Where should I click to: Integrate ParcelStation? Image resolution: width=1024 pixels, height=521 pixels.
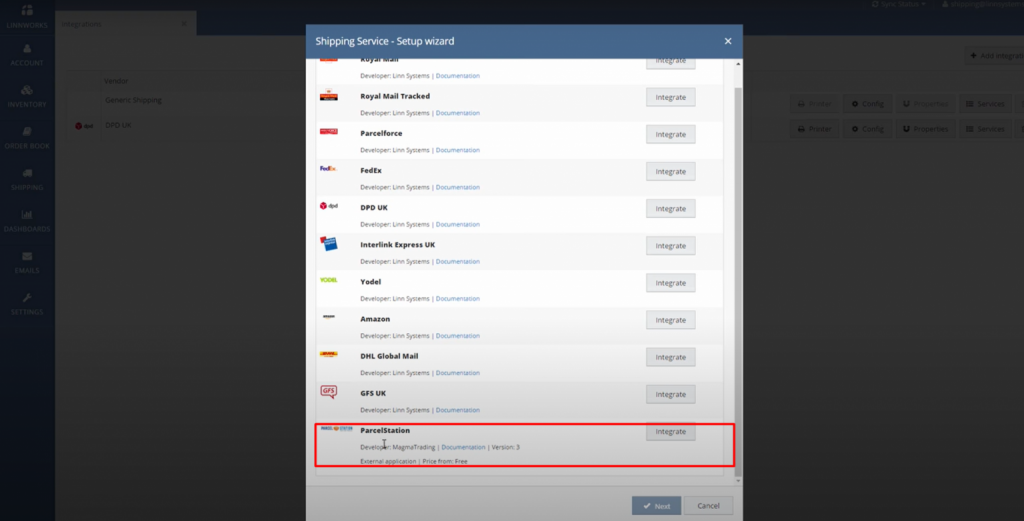(671, 432)
